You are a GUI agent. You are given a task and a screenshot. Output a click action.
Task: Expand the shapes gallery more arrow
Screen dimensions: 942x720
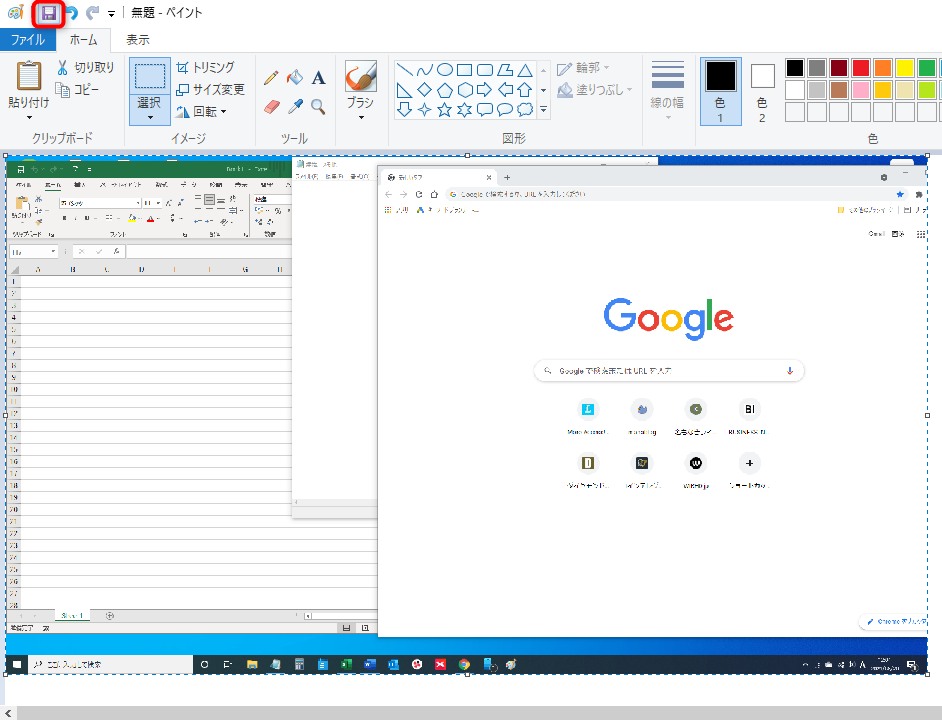tap(544, 109)
